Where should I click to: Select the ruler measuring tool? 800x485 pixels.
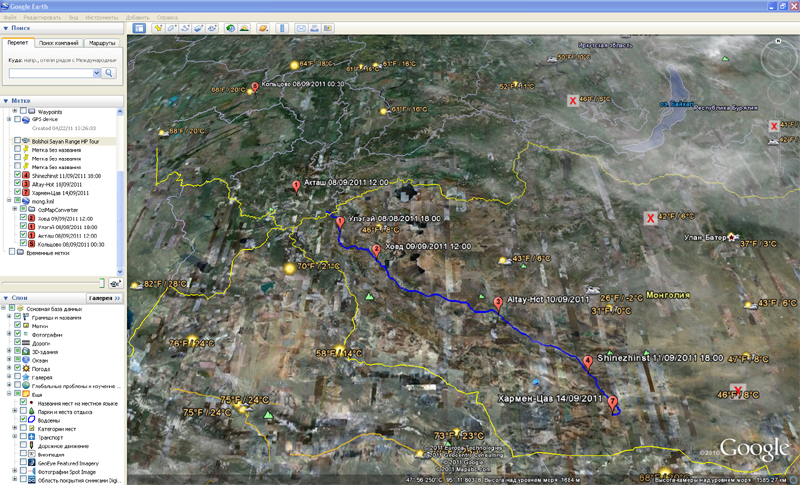pos(282,28)
